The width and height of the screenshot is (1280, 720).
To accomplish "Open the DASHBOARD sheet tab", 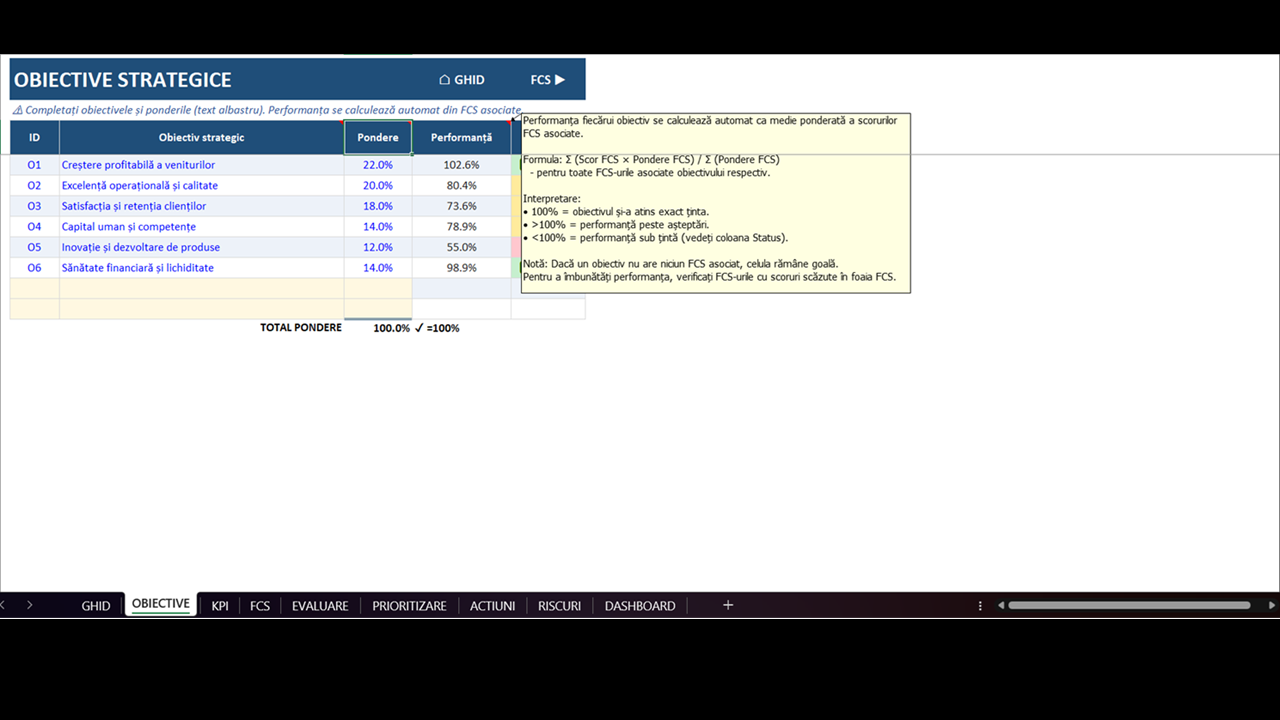I will pyautogui.click(x=640, y=606).
